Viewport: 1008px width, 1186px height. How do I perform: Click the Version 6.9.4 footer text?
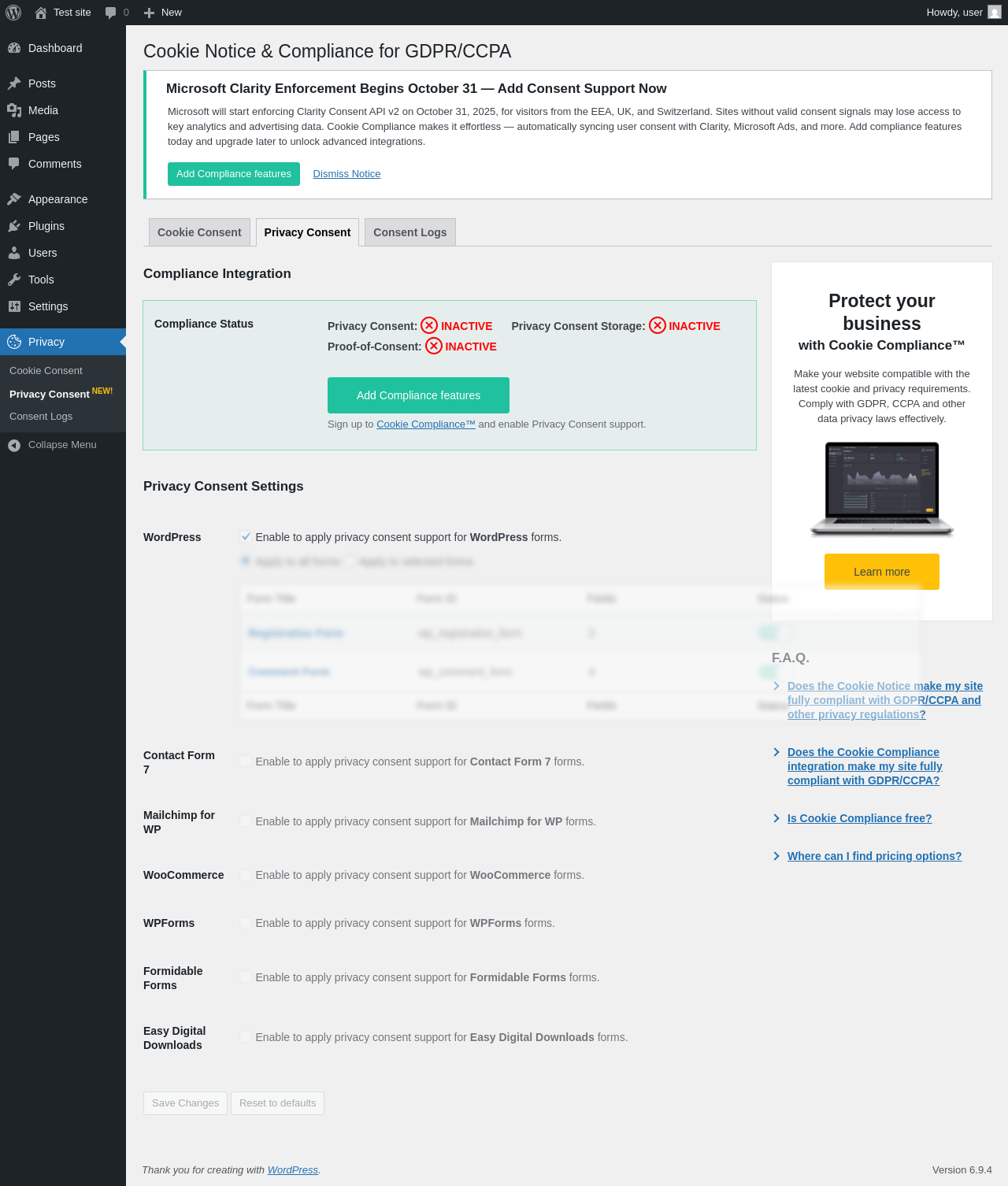click(x=962, y=1170)
